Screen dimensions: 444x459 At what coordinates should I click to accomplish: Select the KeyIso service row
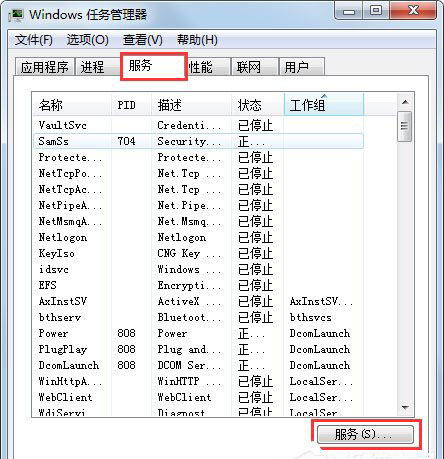click(198, 254)
